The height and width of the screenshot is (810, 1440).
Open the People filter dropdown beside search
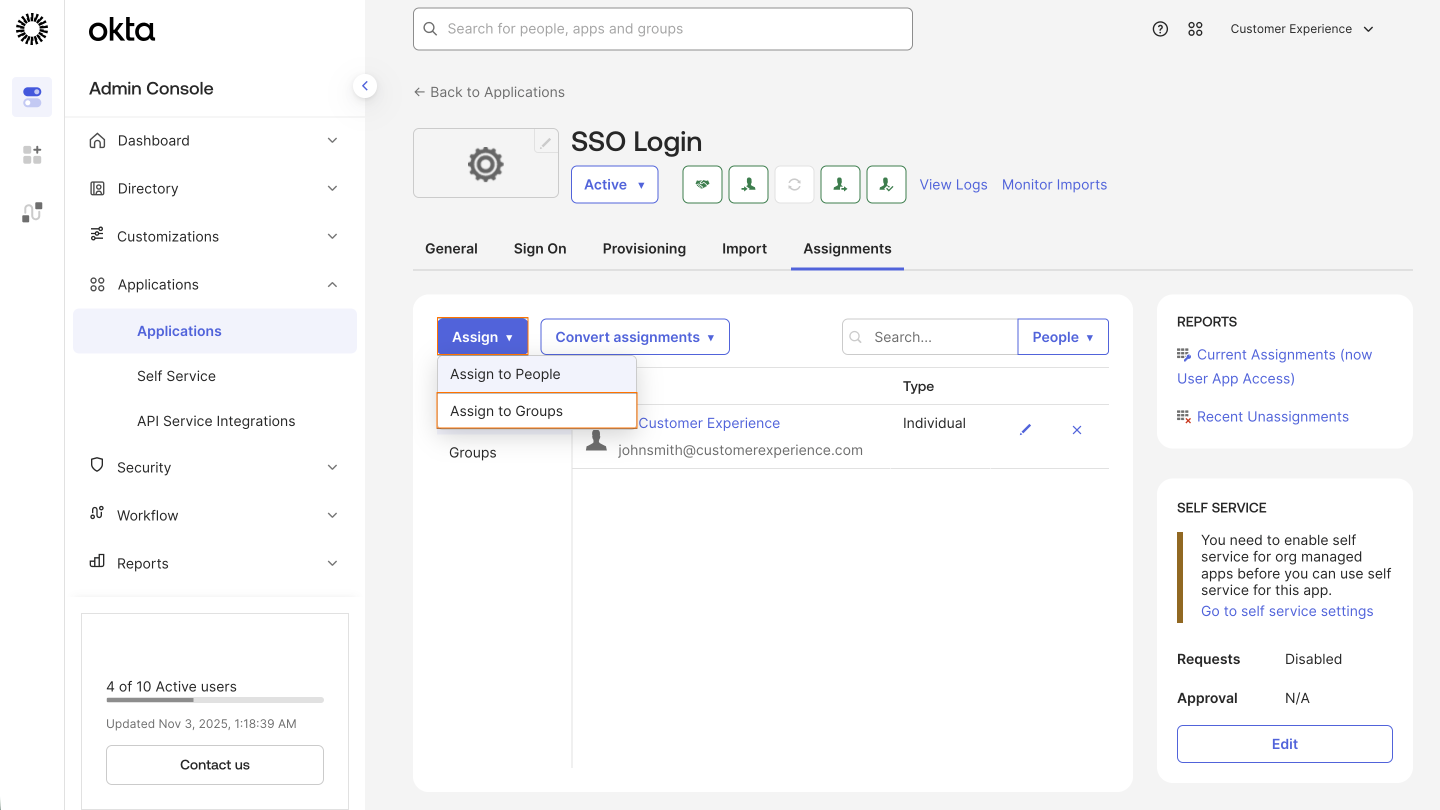pyautogui.click(x=1062, y=336)
